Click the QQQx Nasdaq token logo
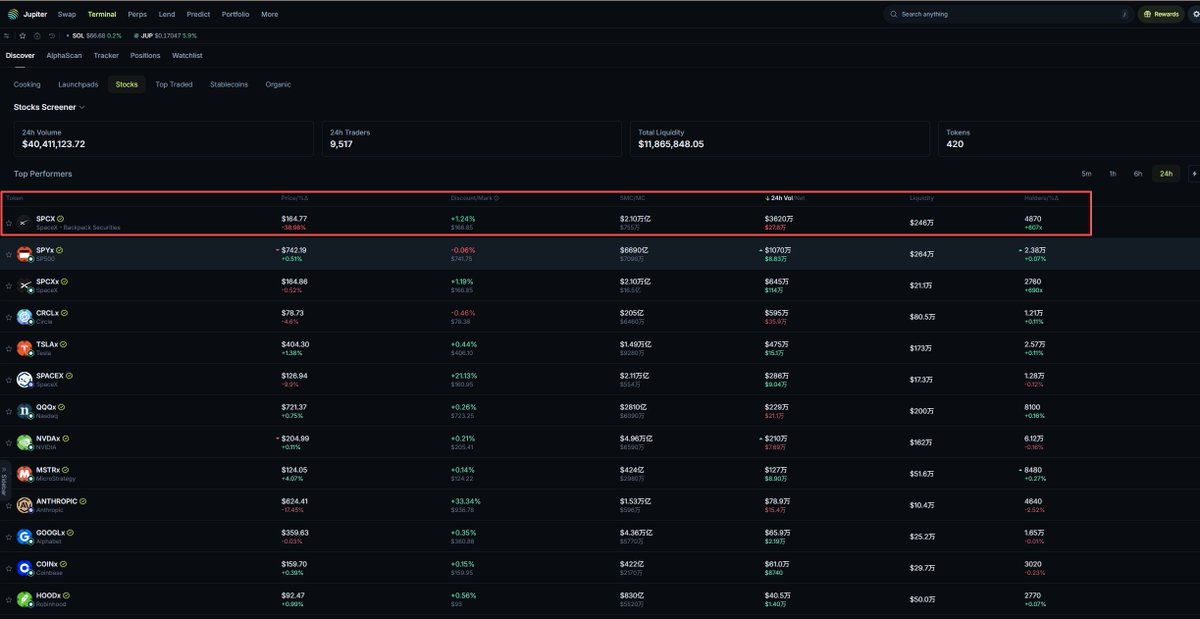The height and width of the screenshot is (619, 1200). tap(24, 410)
